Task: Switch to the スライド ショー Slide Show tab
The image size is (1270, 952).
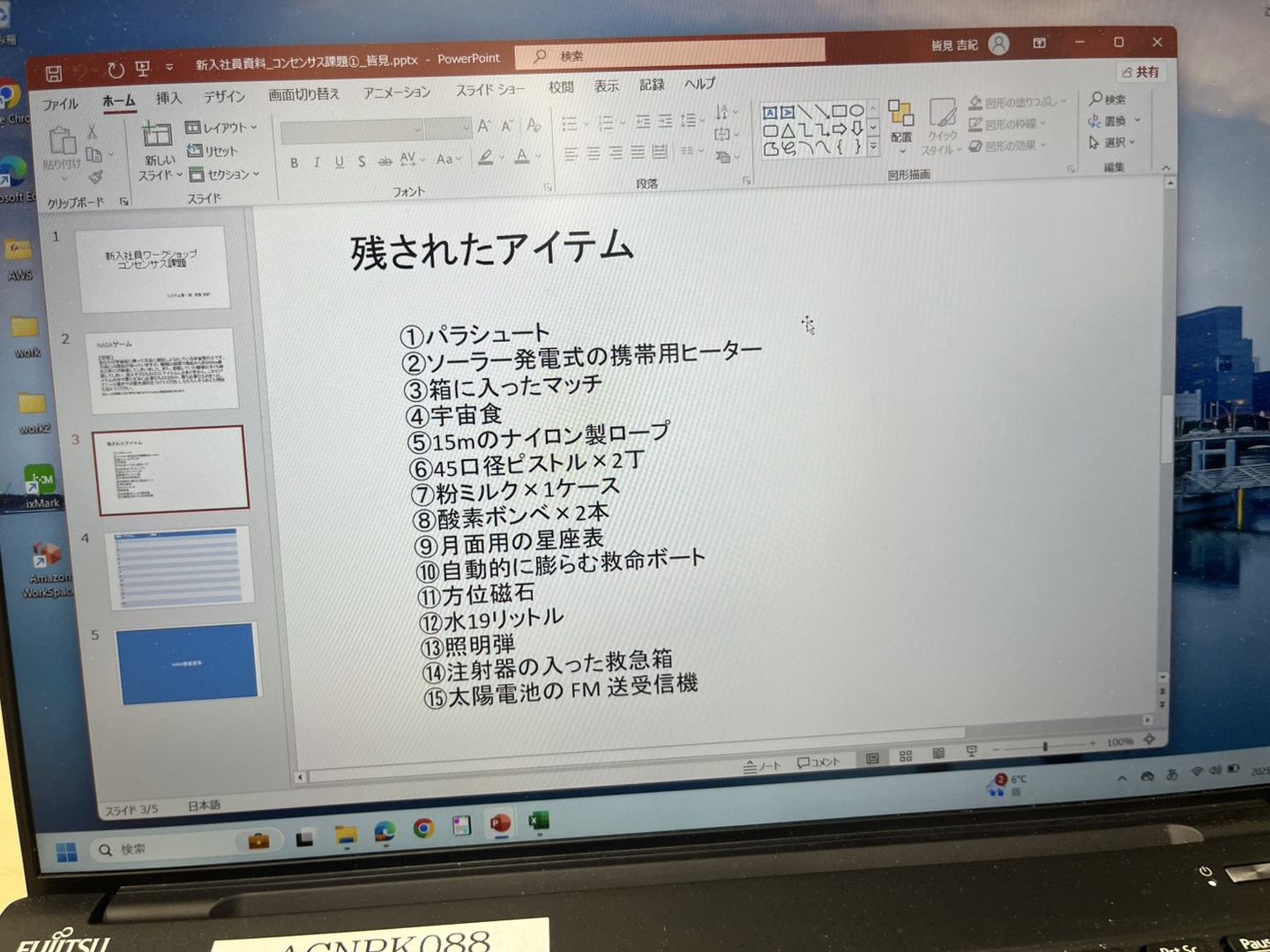Action: pos(489,89)
